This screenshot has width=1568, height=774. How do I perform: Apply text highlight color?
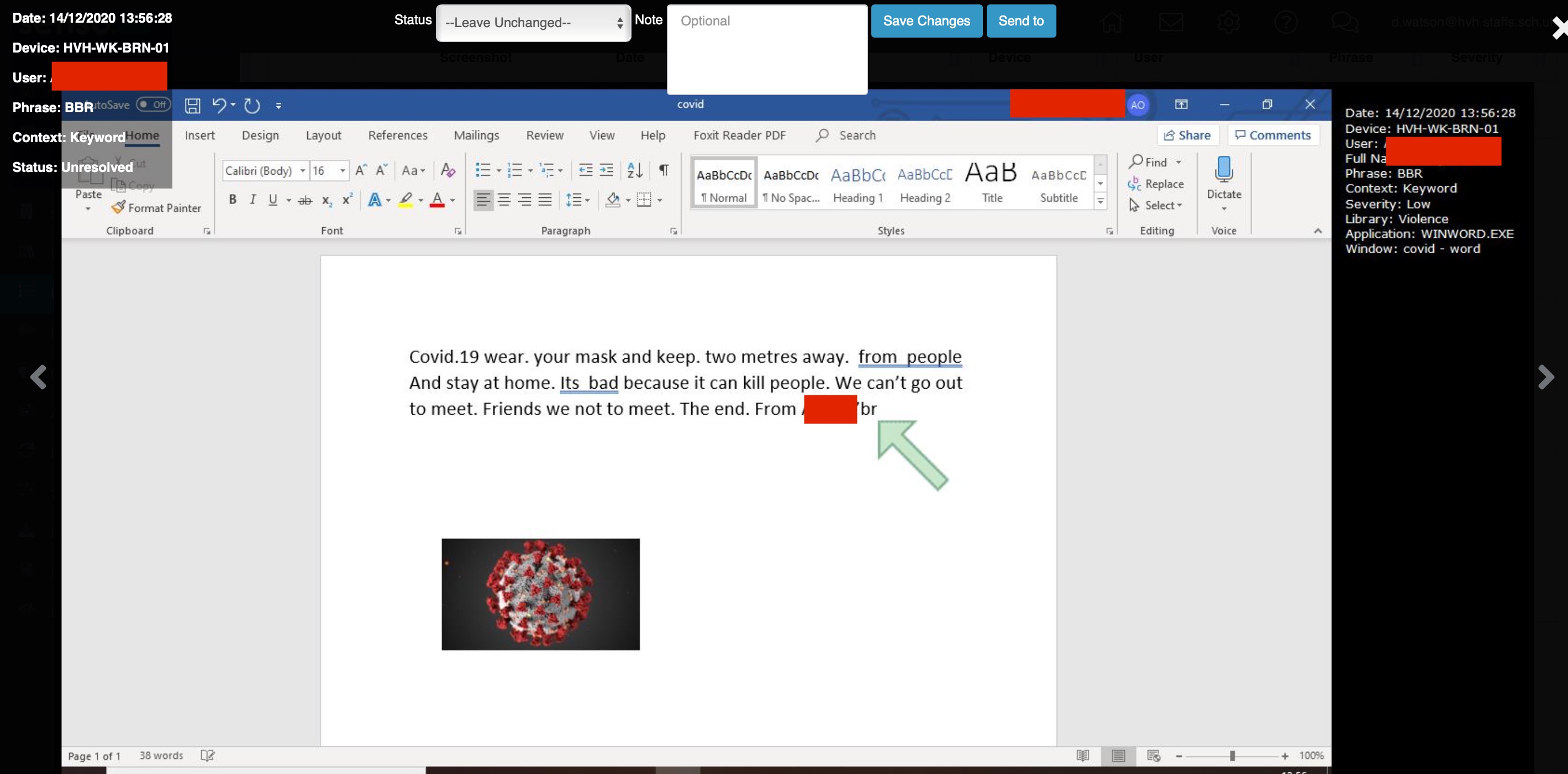click(406, 200)
